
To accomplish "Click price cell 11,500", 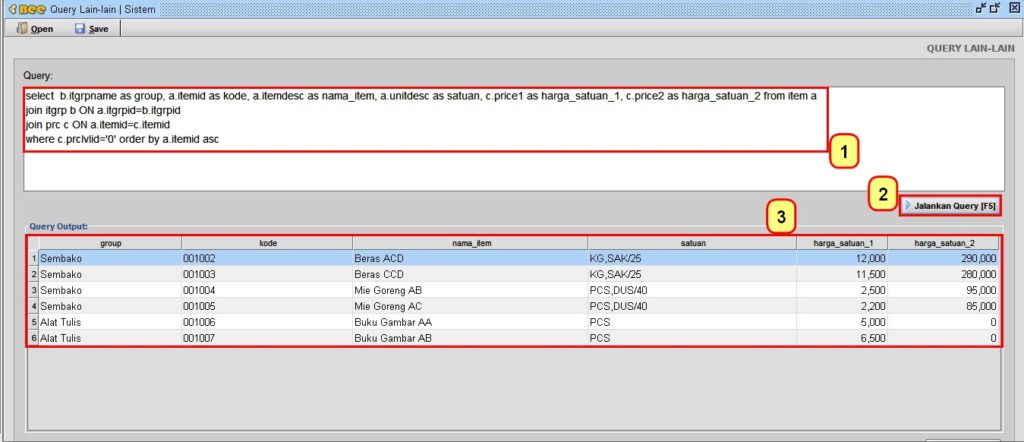I will pyautogui.click(x=842, y=274).
